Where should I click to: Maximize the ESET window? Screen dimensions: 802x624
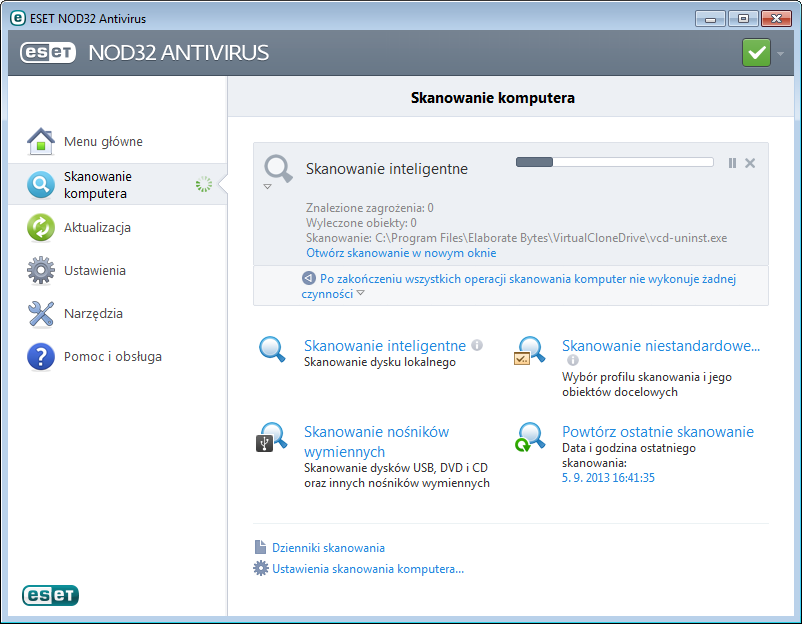[743, 19]
